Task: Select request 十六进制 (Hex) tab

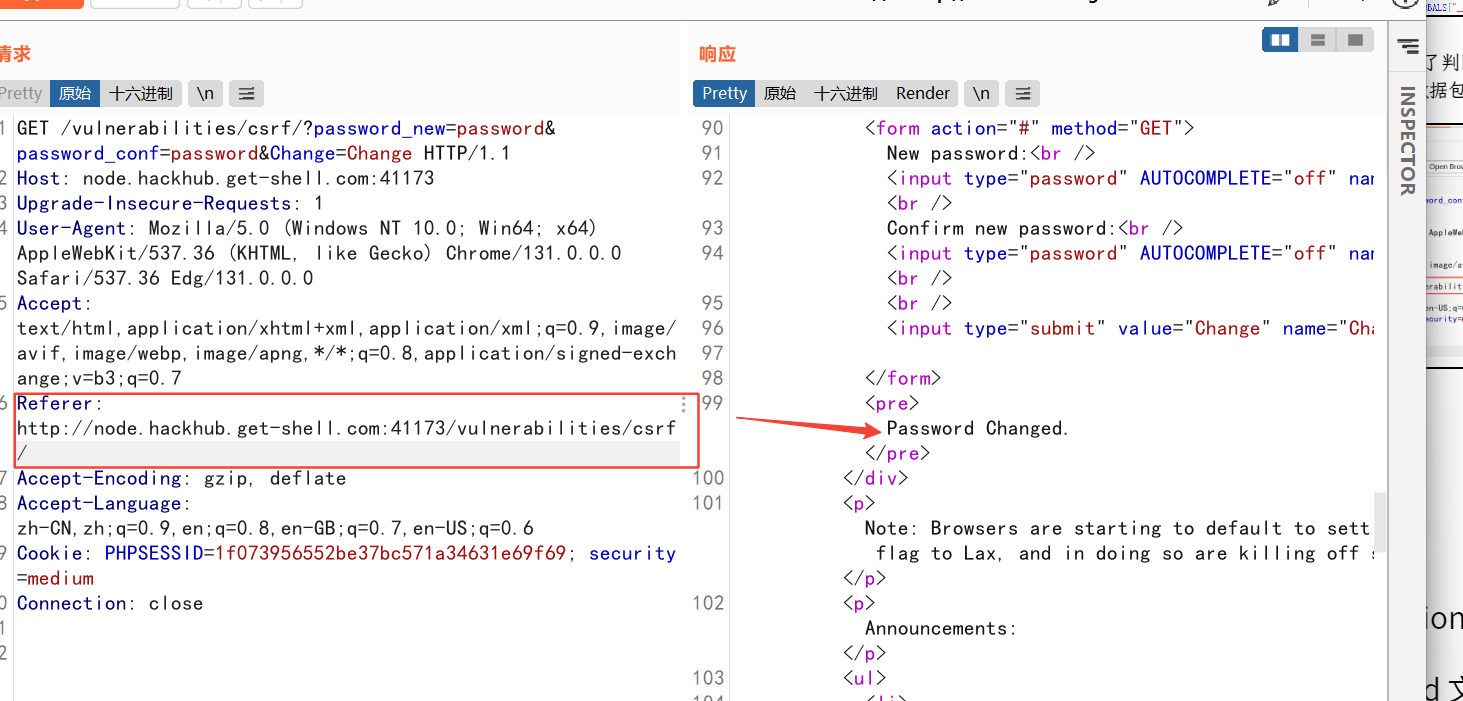Action: coord(141,94)
